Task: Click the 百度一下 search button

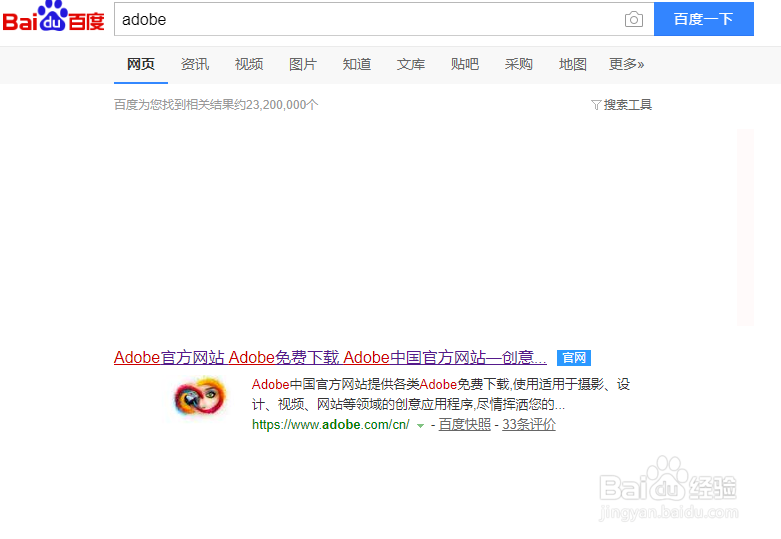Action: (703, 19)
